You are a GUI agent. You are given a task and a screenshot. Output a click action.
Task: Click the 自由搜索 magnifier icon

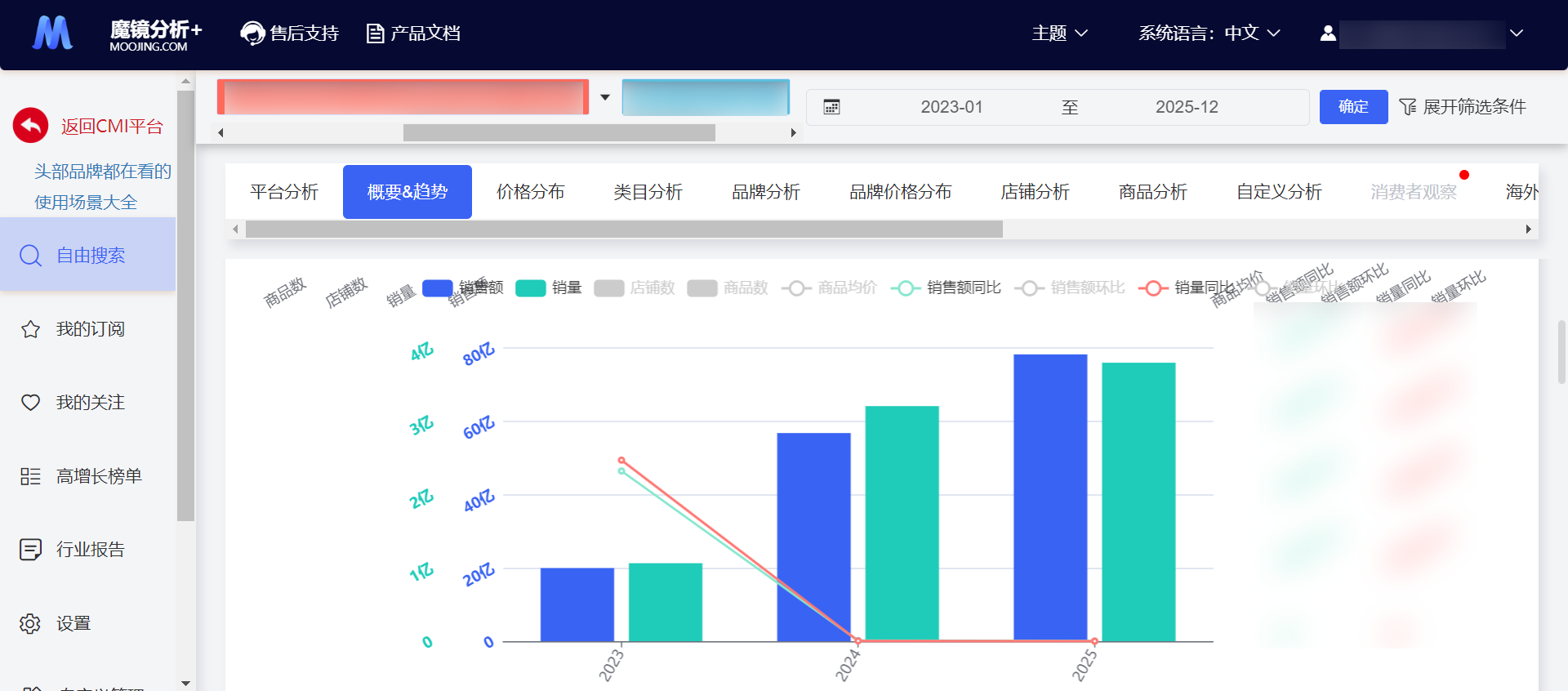[x=30, y=256]
